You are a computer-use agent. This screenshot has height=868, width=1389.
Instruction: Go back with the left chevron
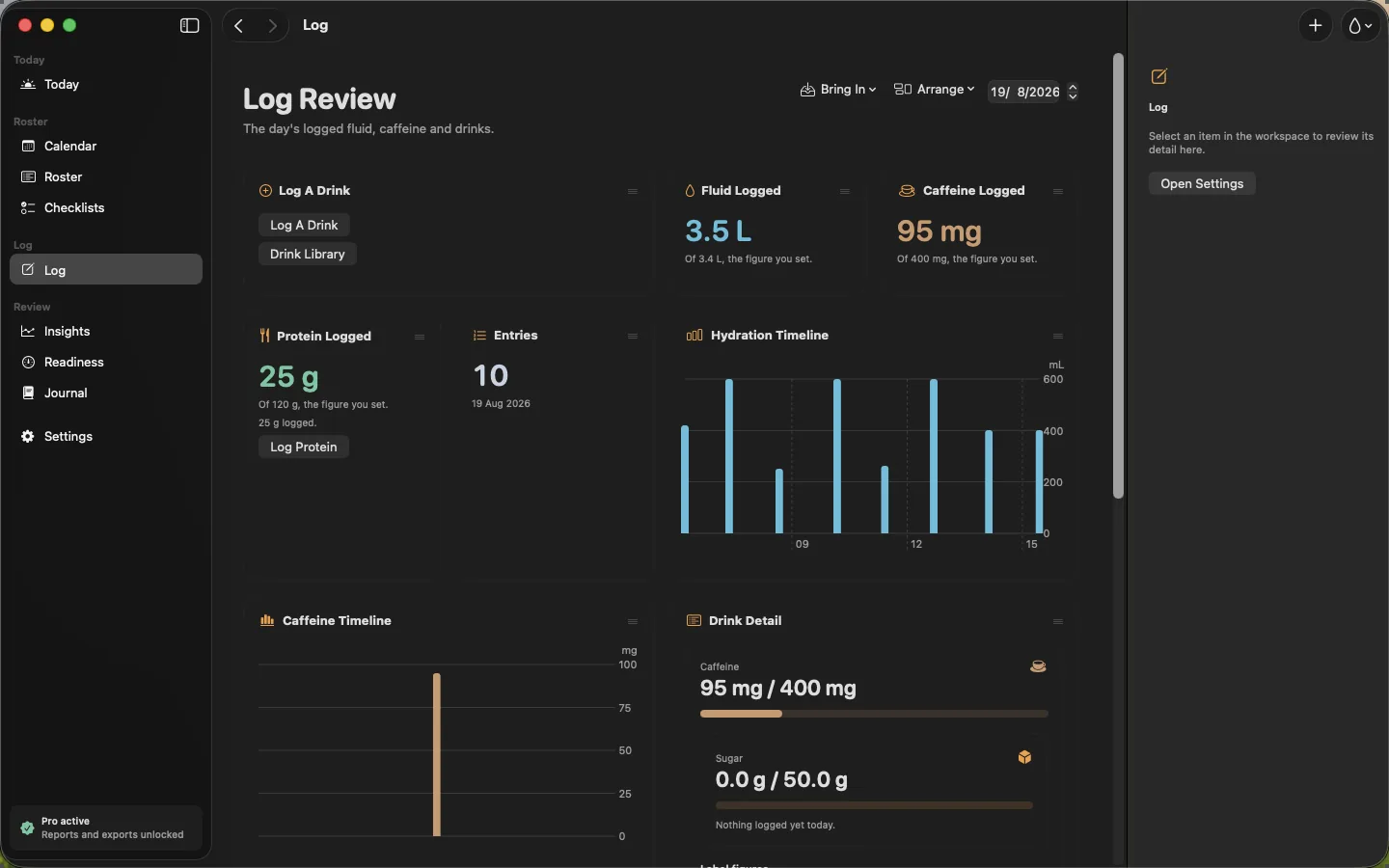point(239,26)
